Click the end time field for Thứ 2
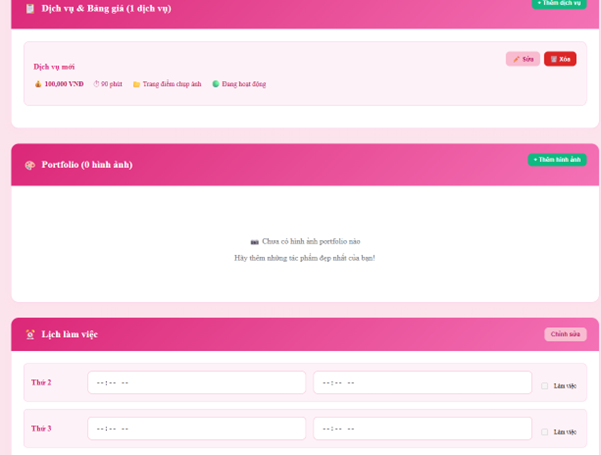This screenshot has width=601, height=455. coord(422,383)
